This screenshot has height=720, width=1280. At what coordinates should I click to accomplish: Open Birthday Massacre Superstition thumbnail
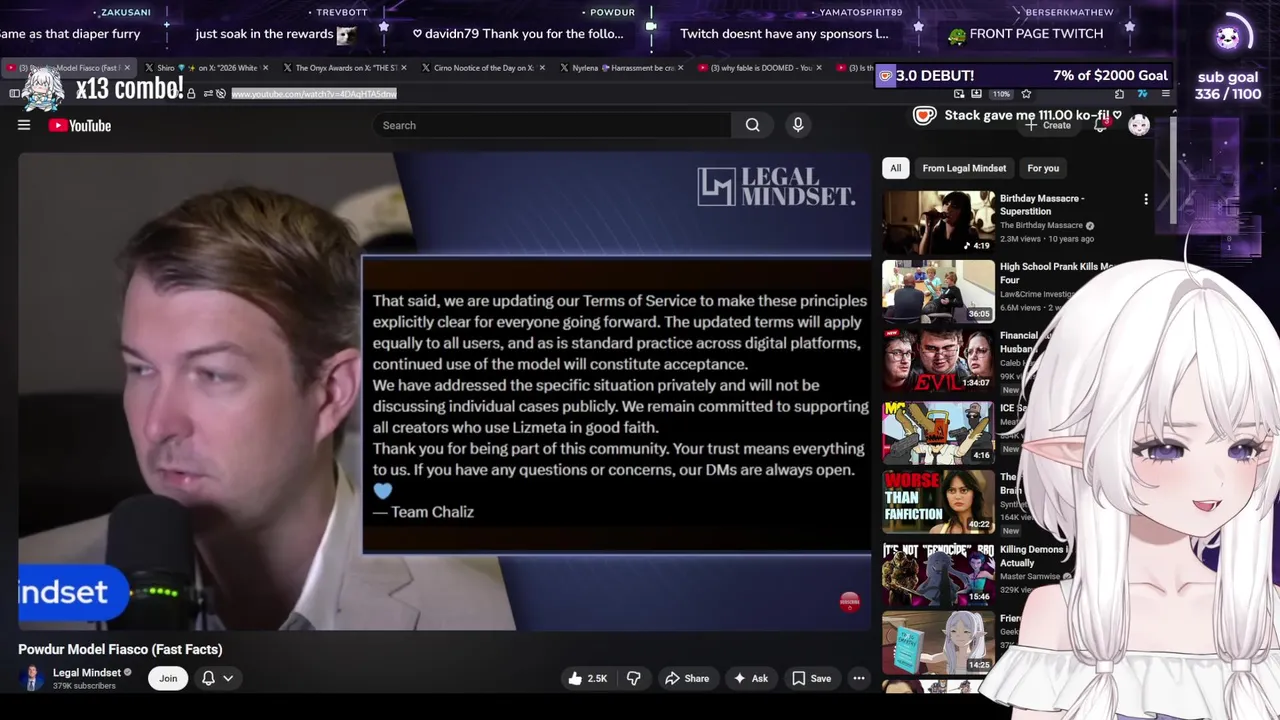938,221
